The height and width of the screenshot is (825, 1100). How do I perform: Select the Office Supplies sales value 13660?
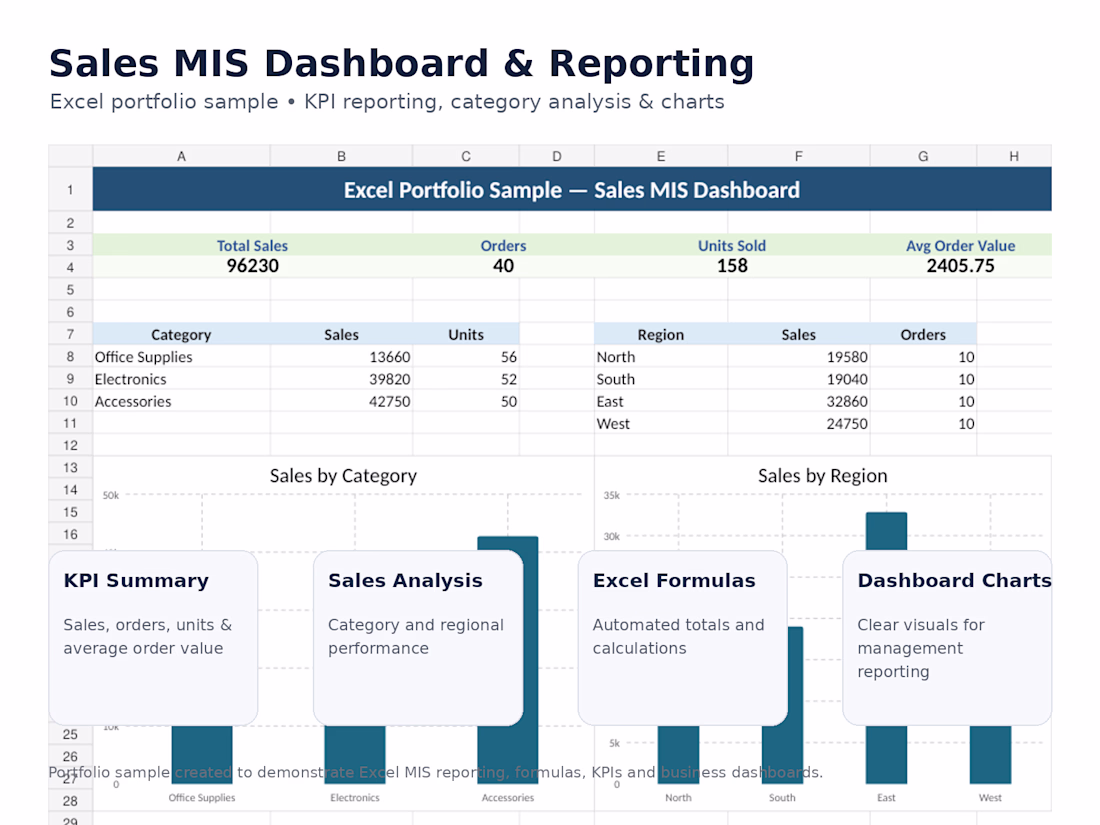point(342,357)
